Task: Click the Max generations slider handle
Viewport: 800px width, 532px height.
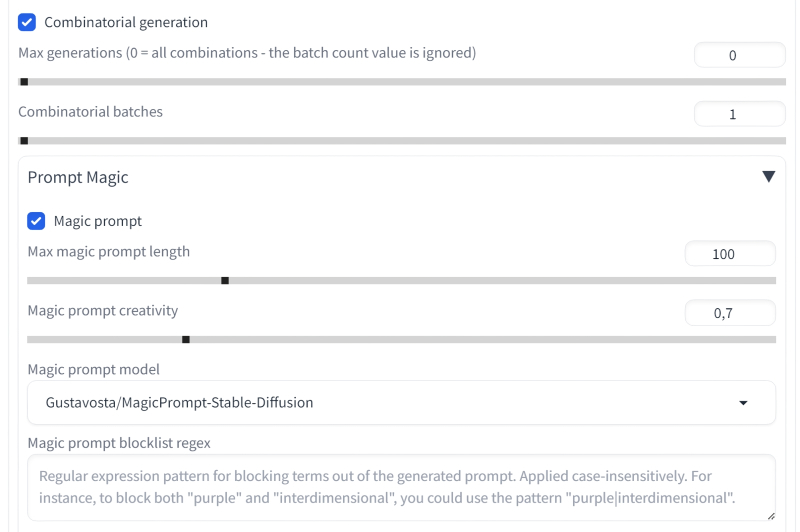Action: (x=24, y=82)
